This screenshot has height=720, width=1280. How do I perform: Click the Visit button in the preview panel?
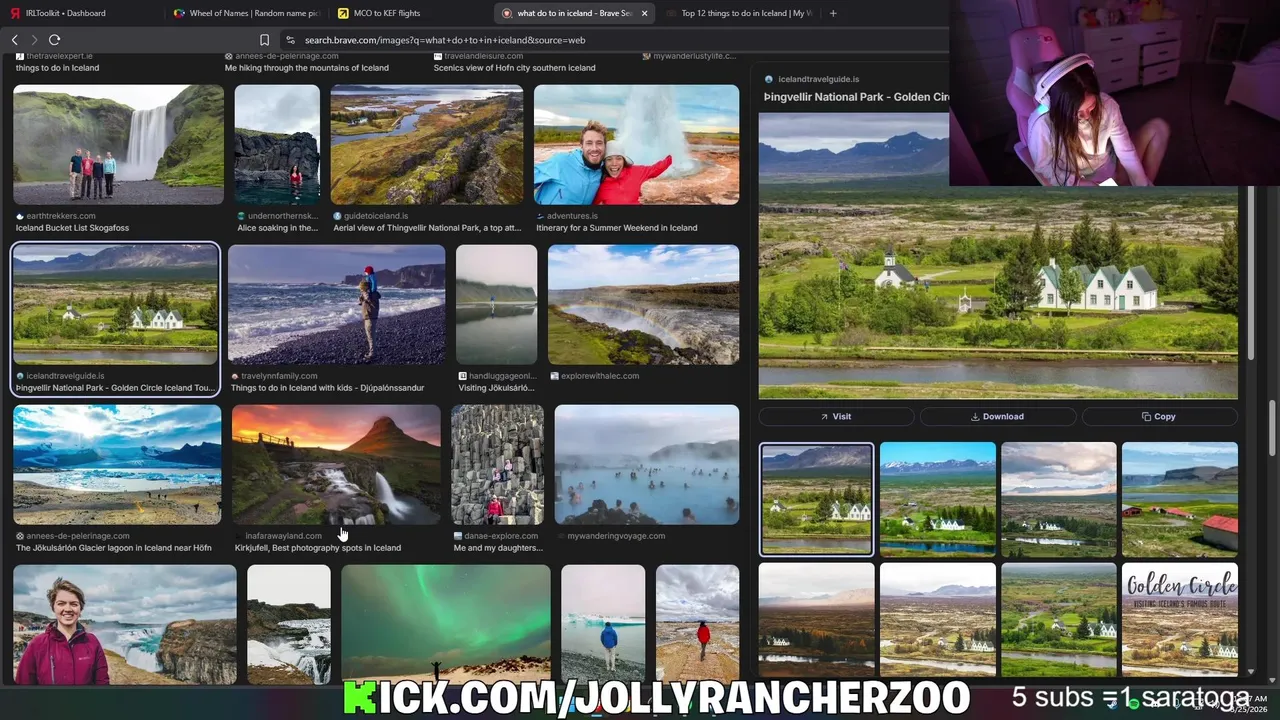pos(836,416)
